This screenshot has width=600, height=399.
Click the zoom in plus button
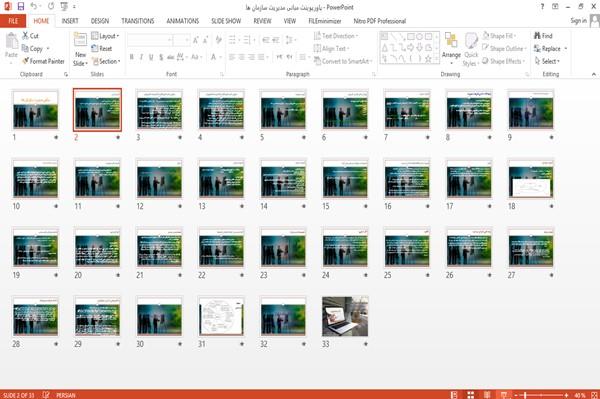[x=566, y=395]
